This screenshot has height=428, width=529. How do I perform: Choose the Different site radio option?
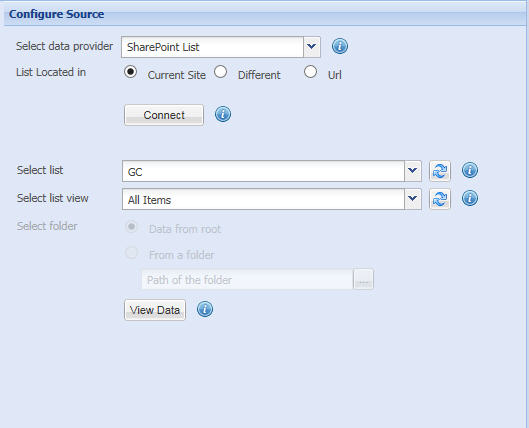pyautogui.click(x=220, y=72)
